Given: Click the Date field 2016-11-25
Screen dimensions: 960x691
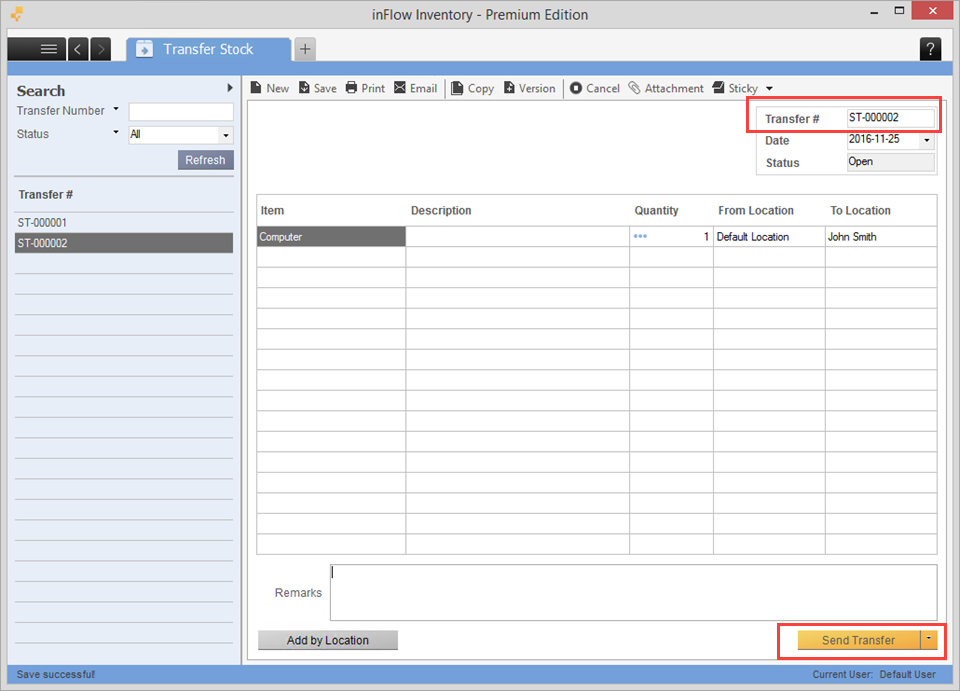Looking at the screenshot, I should 883,140.
